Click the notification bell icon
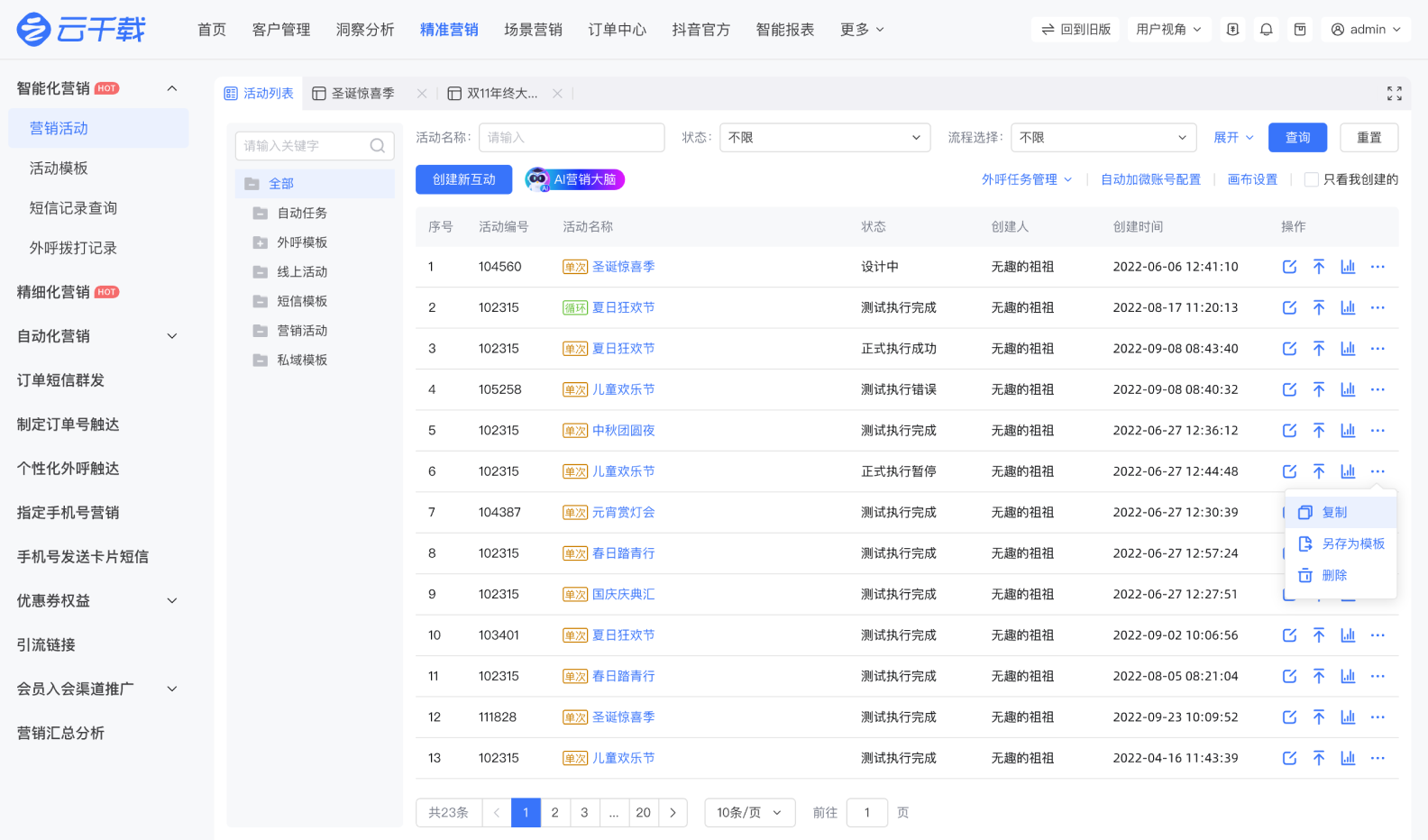 pyautogui.click(x=1266, y=30)
